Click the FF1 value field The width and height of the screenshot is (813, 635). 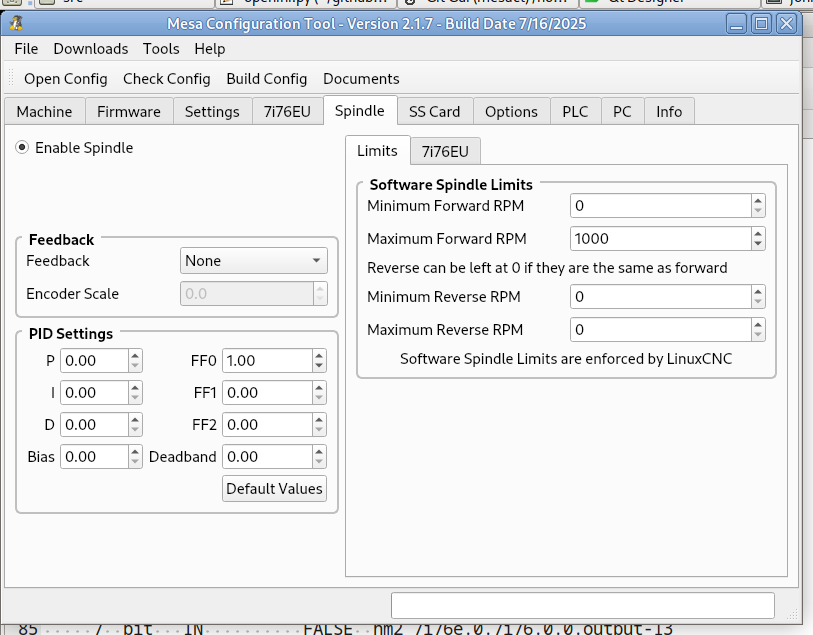(268, 393)
